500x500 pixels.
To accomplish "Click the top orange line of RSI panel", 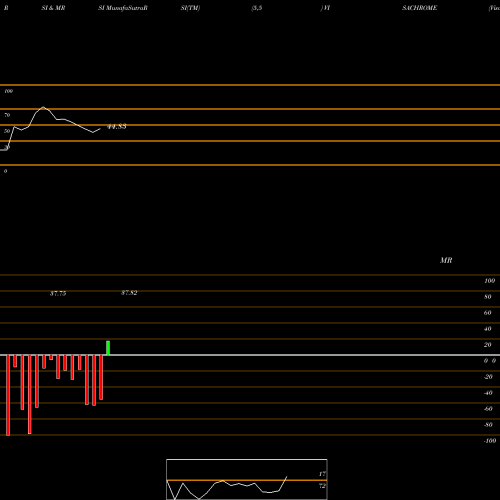I will click(x=250, y=85).
